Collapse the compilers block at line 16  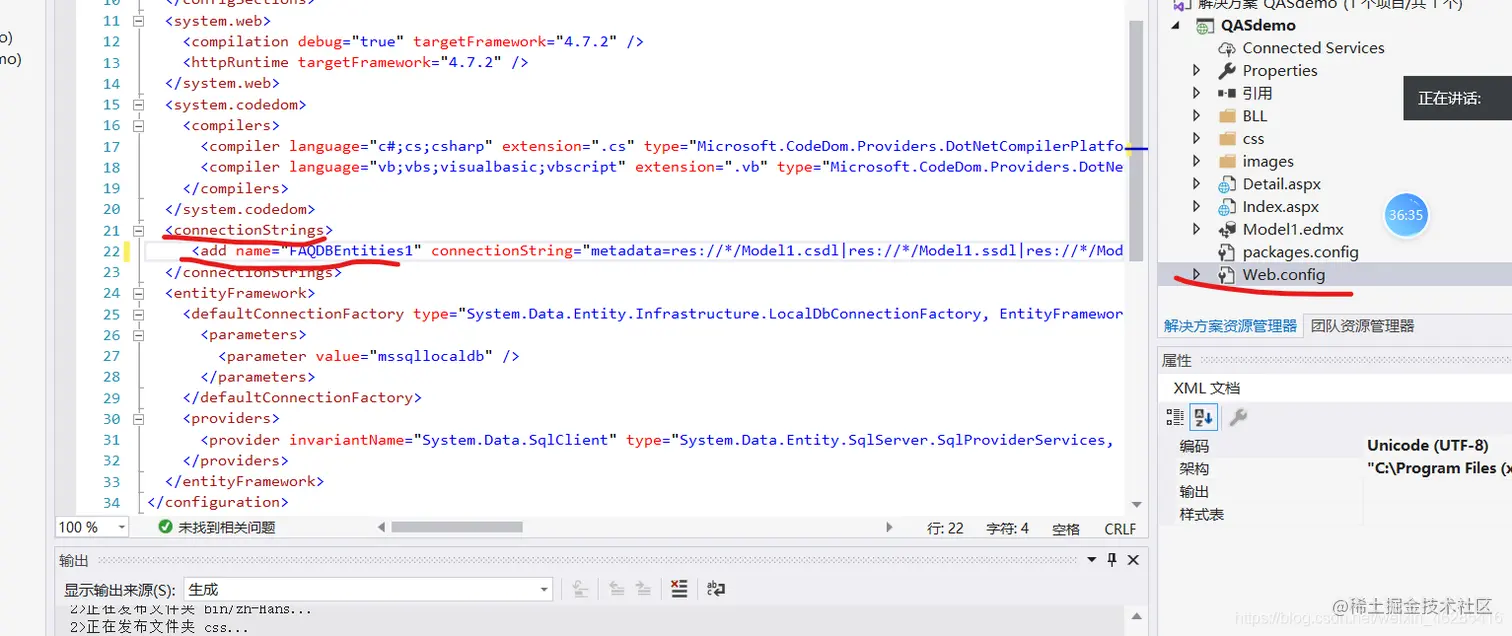(139, 125)
